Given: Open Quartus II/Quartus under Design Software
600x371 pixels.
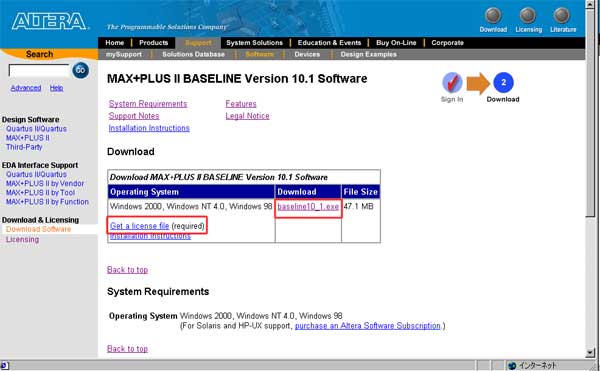Looking at the screenshot, I should 36,129.
